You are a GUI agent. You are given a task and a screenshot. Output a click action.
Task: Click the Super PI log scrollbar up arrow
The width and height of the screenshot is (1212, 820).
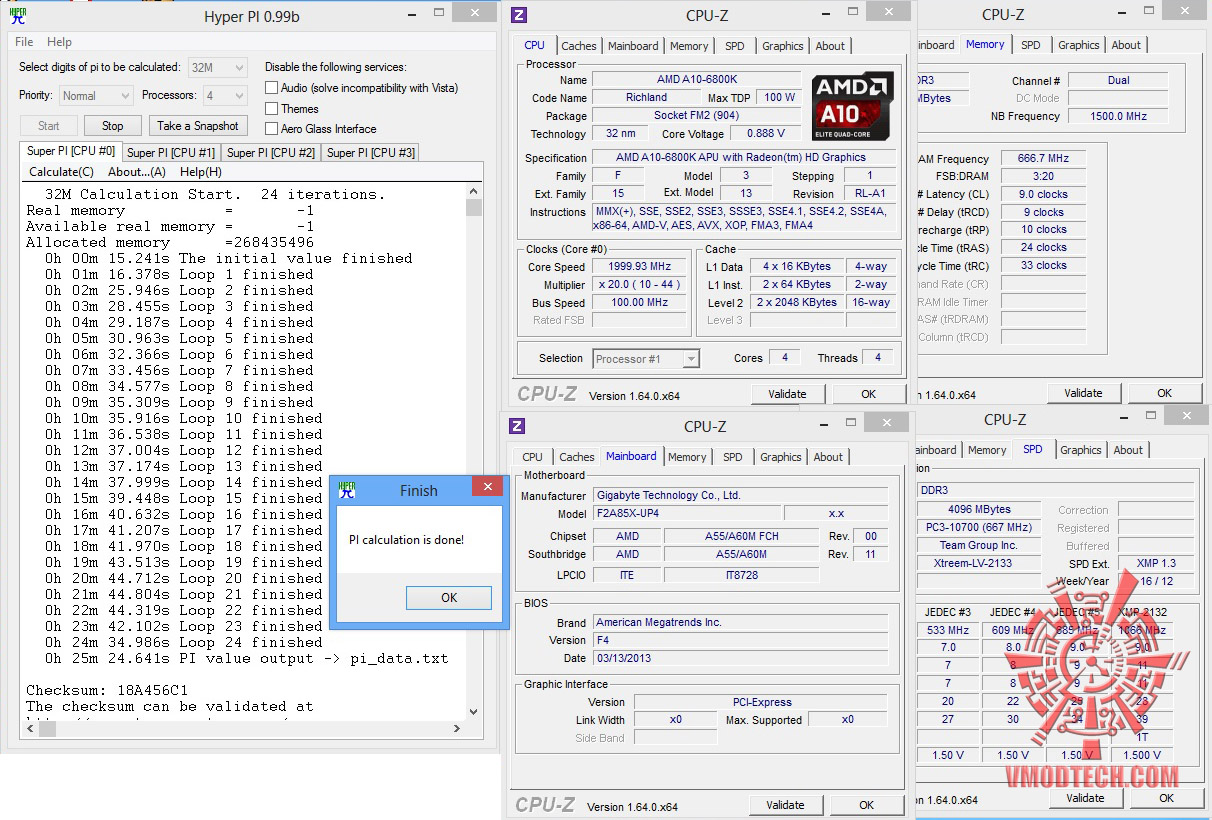tap(474, 191)
